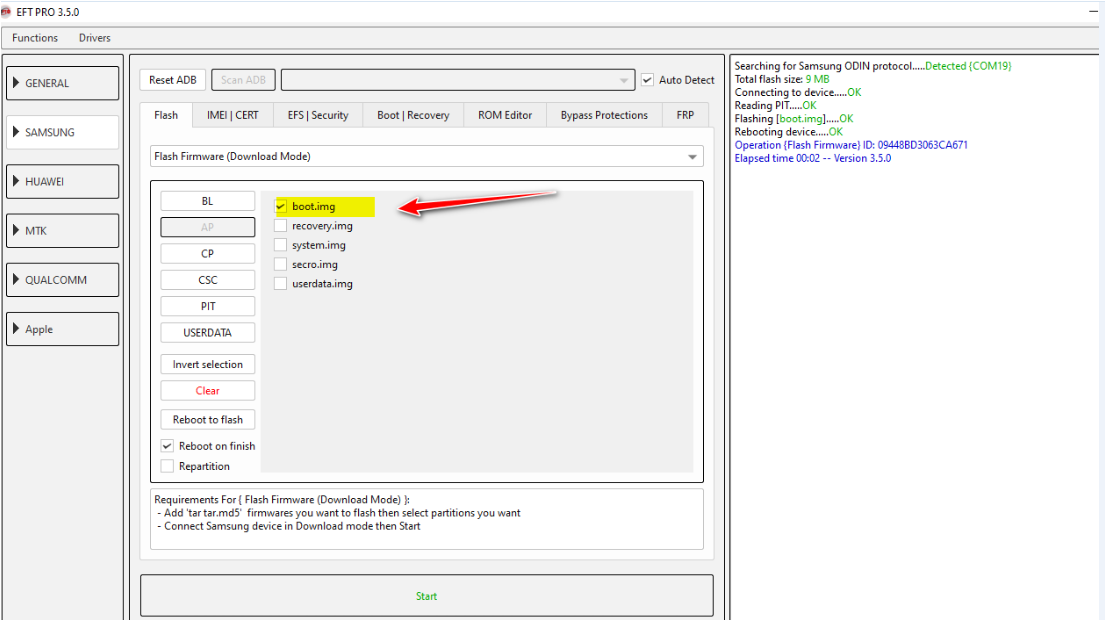Click the CP file button
The width and height of the screenshot is (1106, 626).
pos(207,254)
